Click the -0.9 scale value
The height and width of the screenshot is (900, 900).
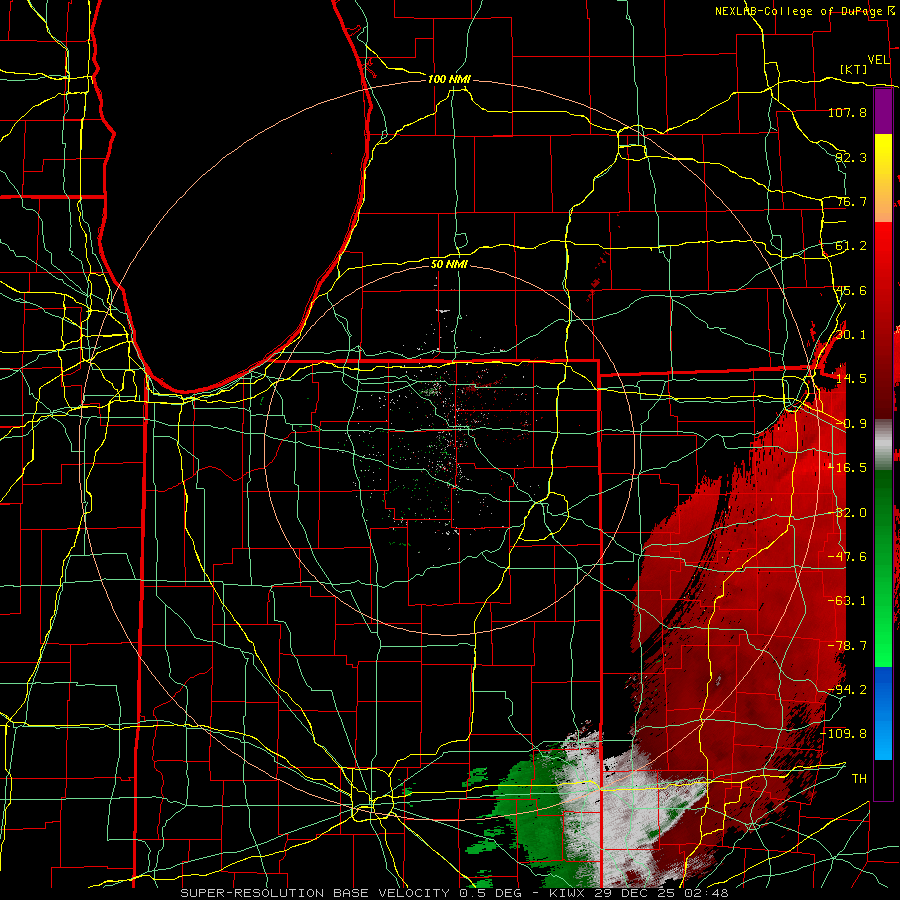[851, 424]
